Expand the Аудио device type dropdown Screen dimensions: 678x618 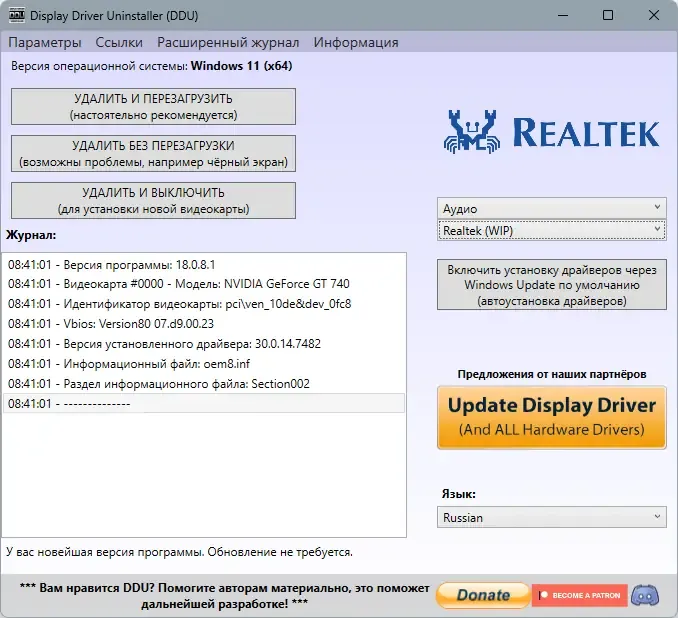[551, 208]
